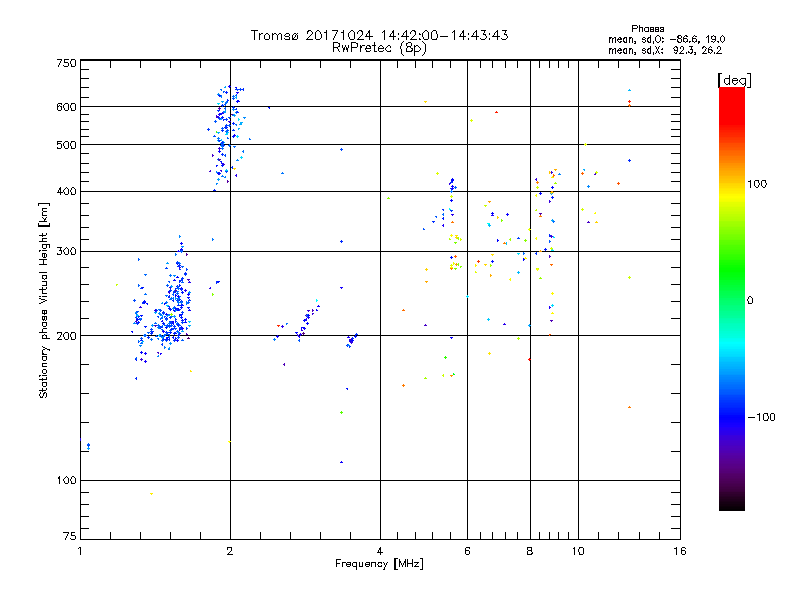Click the y-axis tick label '100'
Screen dimensions: 800x600
(x=67, y=480)
